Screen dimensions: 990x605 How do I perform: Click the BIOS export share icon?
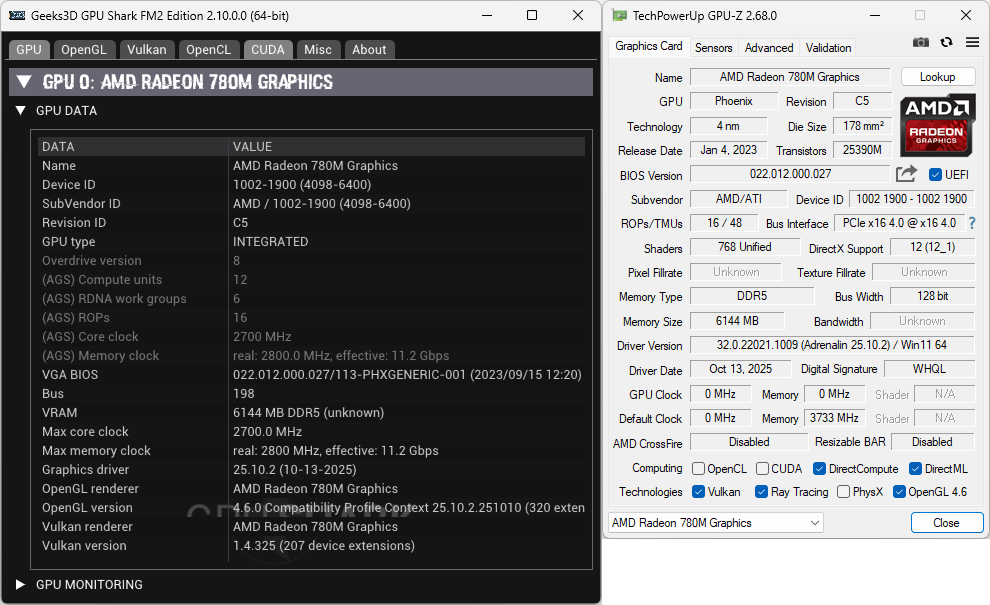pyautogui.click(x=907, y=174)
